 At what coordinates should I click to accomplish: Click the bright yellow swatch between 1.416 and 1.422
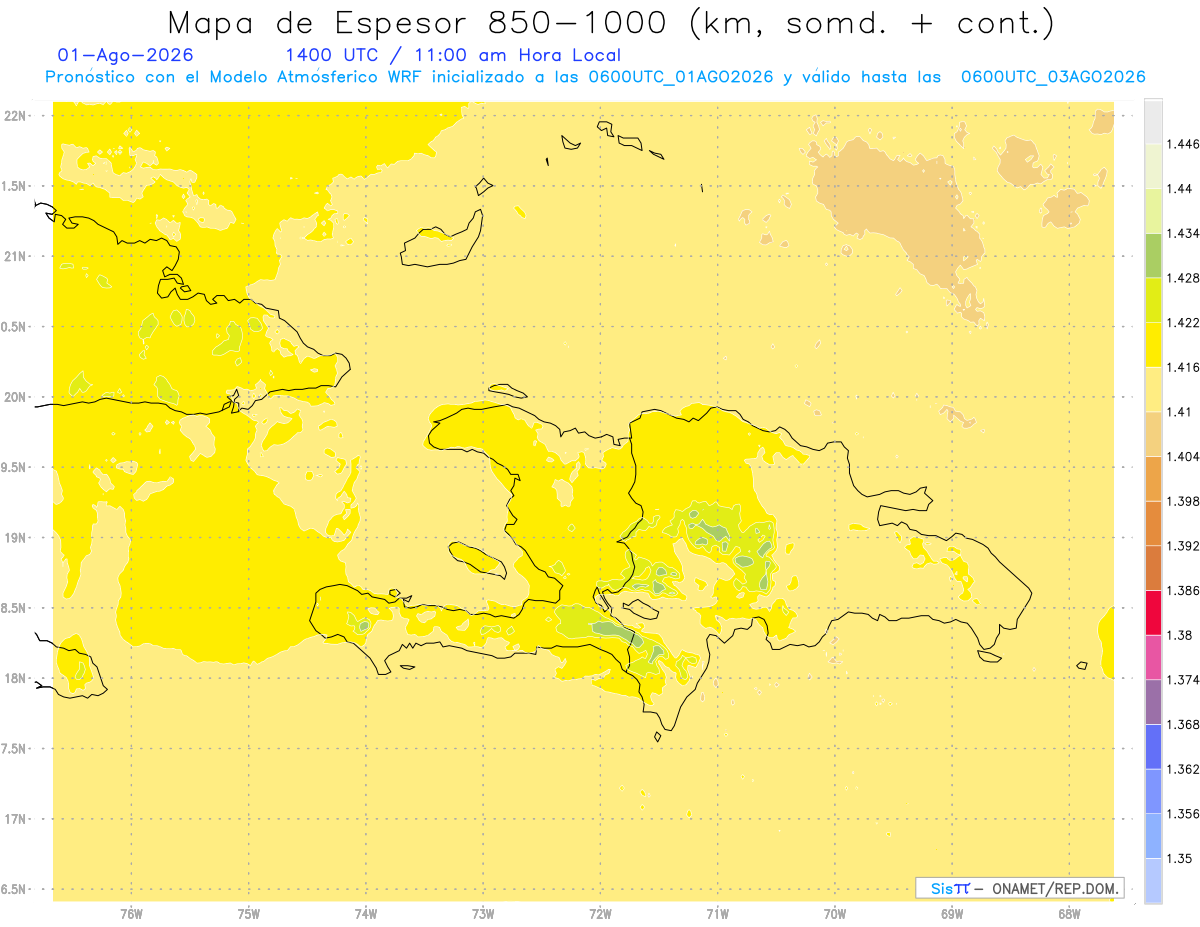pos(1153,344)
